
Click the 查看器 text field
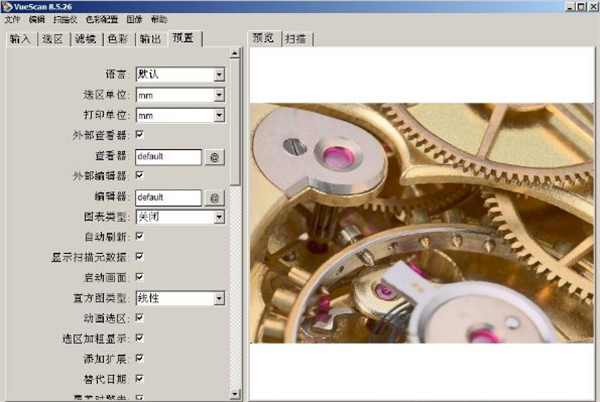pos(168,157)
